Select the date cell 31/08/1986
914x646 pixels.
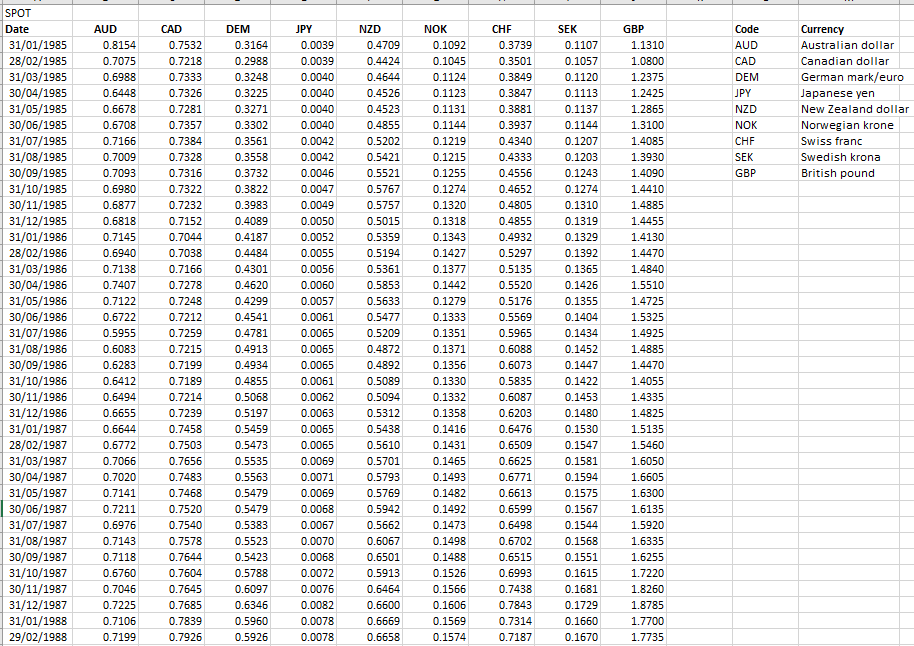pyautogui.click(x=37, y=349)
